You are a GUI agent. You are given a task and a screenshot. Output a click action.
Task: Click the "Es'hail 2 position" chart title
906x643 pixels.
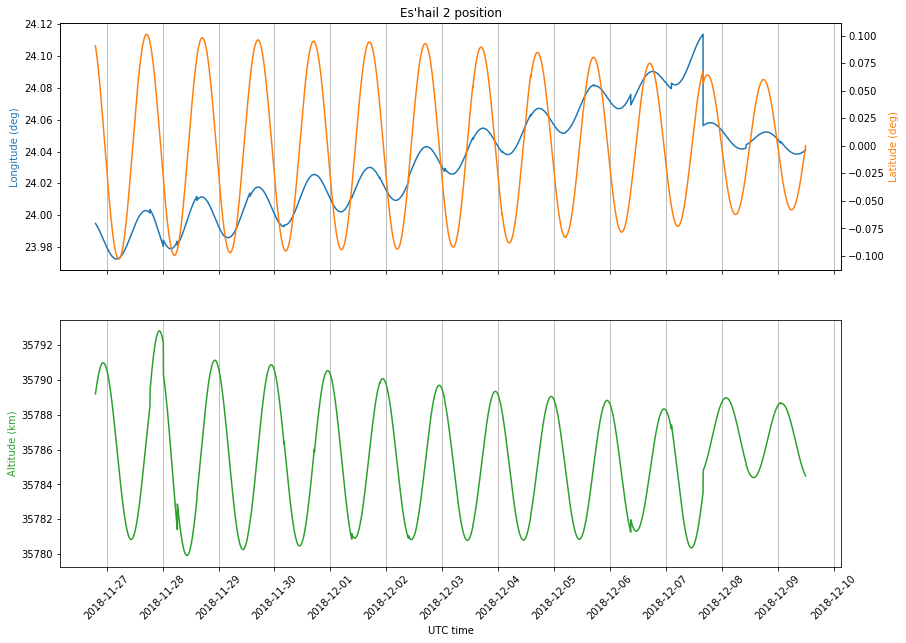(x=451, y=13)
